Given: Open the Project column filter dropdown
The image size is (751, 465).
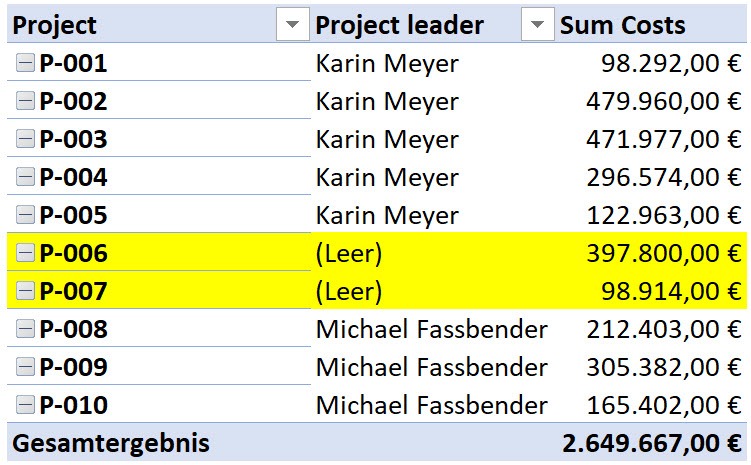Looking at the screenshot, I should [293, 24].
